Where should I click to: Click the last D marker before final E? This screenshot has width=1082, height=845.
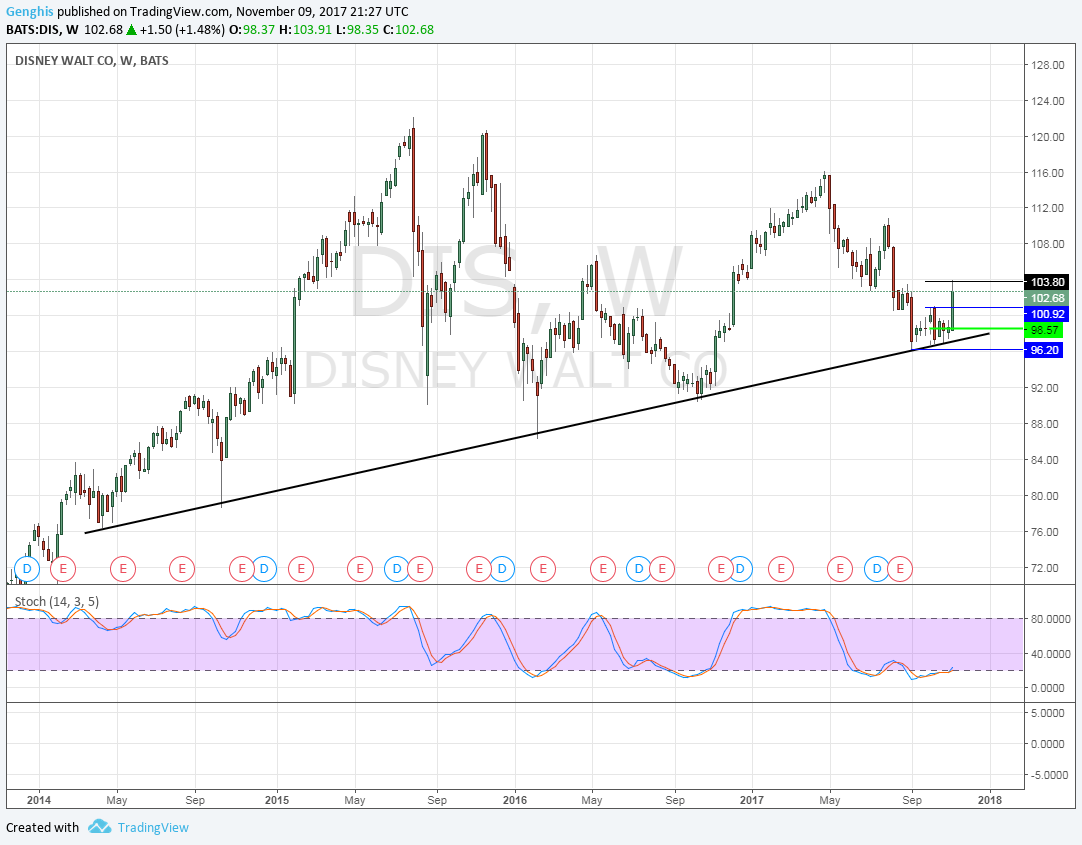(876, 569)
